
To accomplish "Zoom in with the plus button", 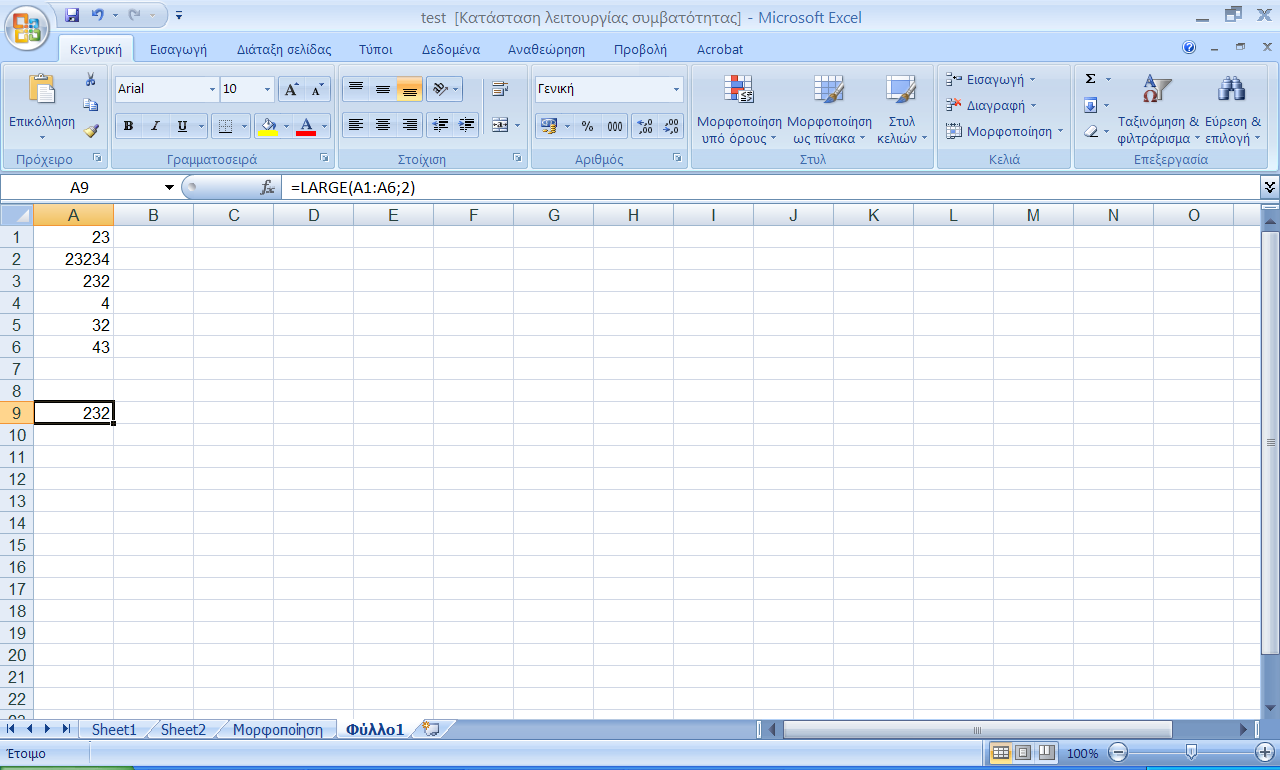I will click(1265, 752).
